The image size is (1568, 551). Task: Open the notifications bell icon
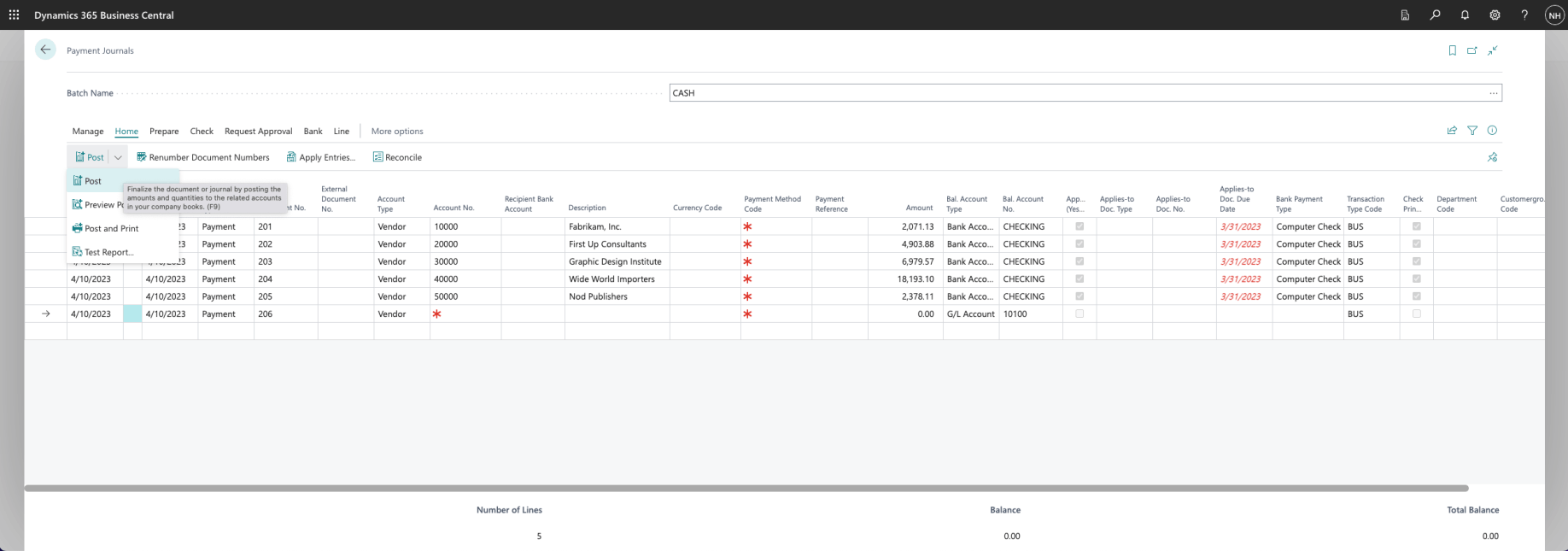click(1465, 15)
